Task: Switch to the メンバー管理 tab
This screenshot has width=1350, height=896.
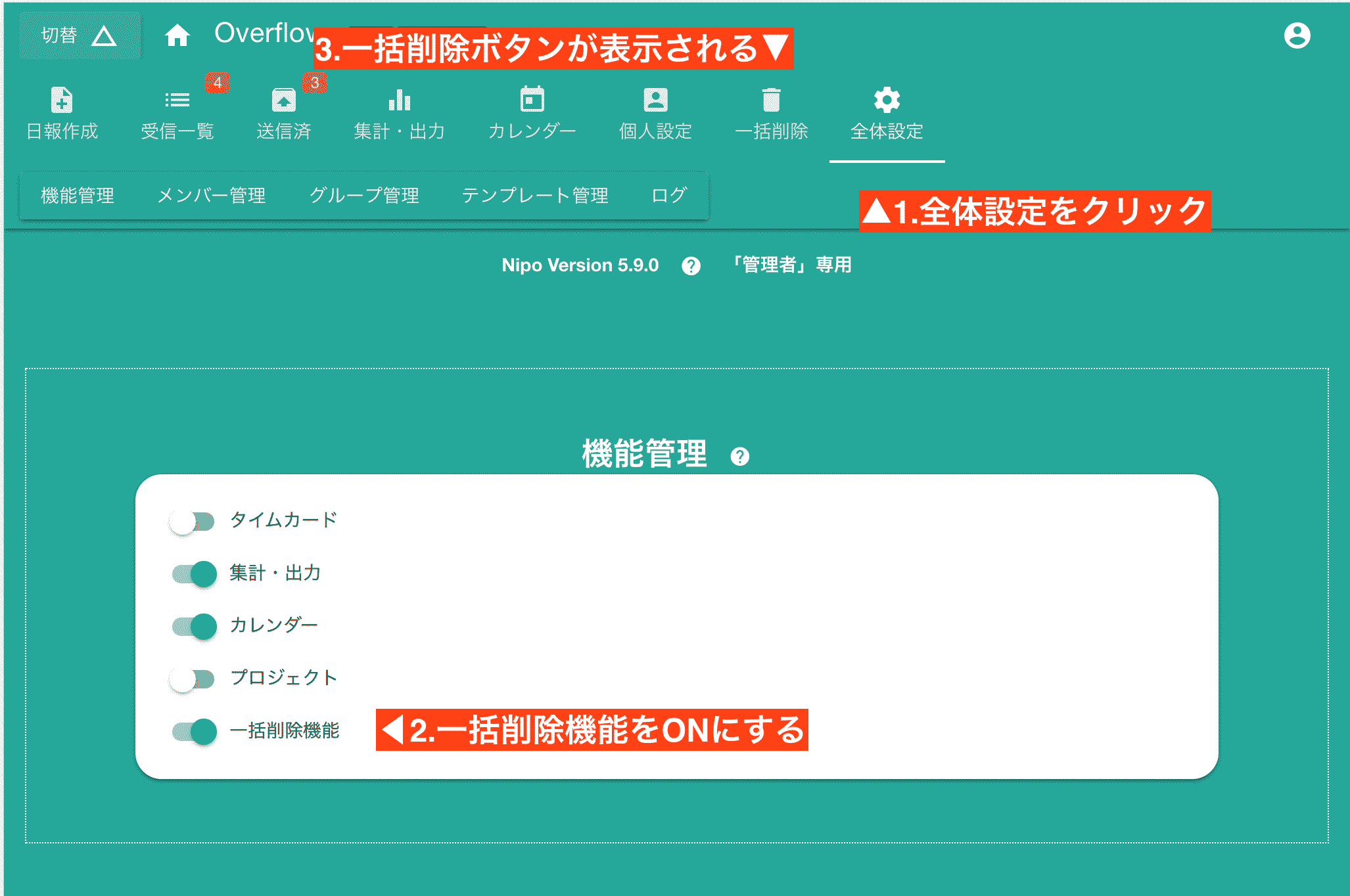Action: [212, 195]
